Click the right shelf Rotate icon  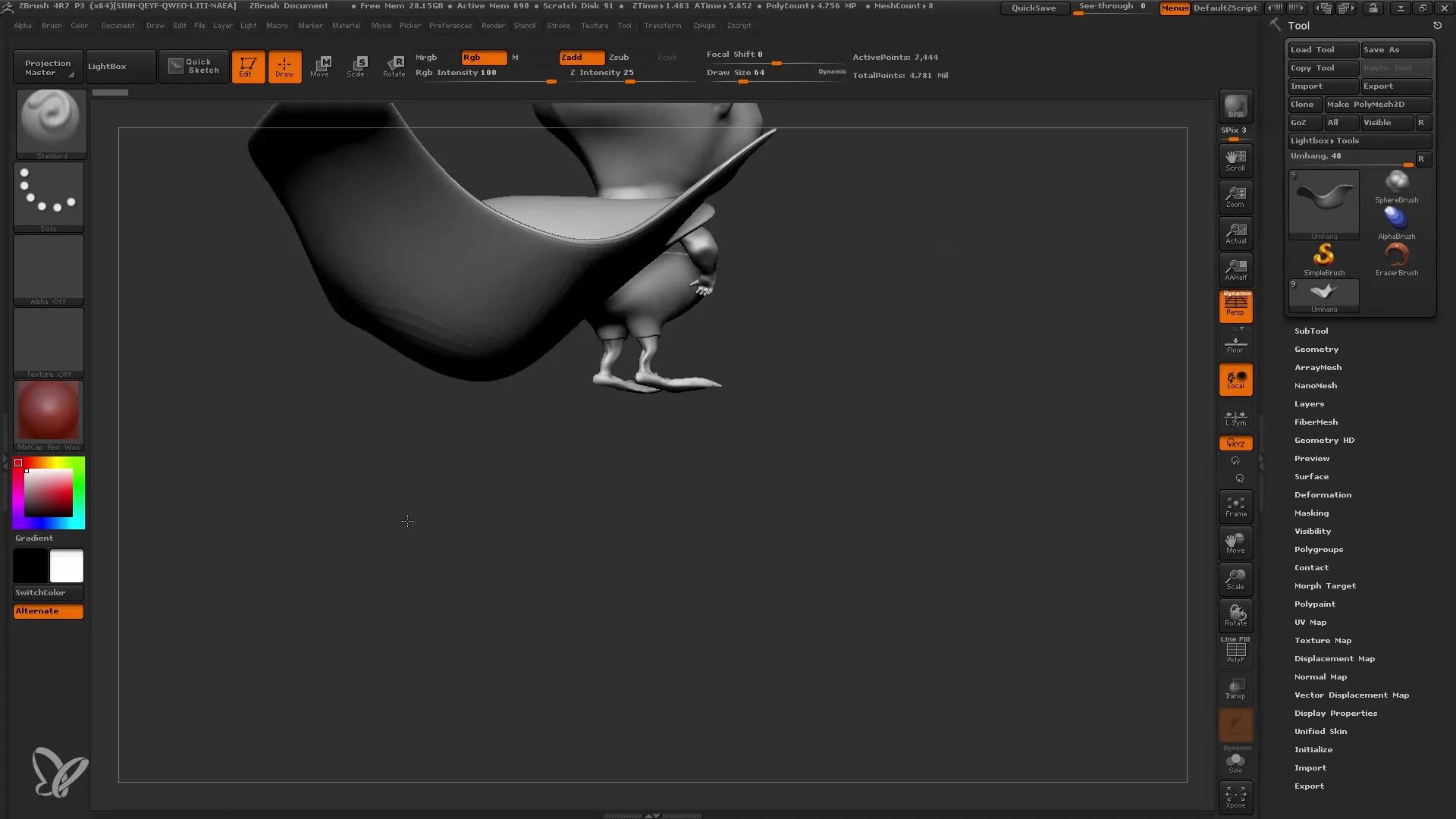(x=1235, y=616)
